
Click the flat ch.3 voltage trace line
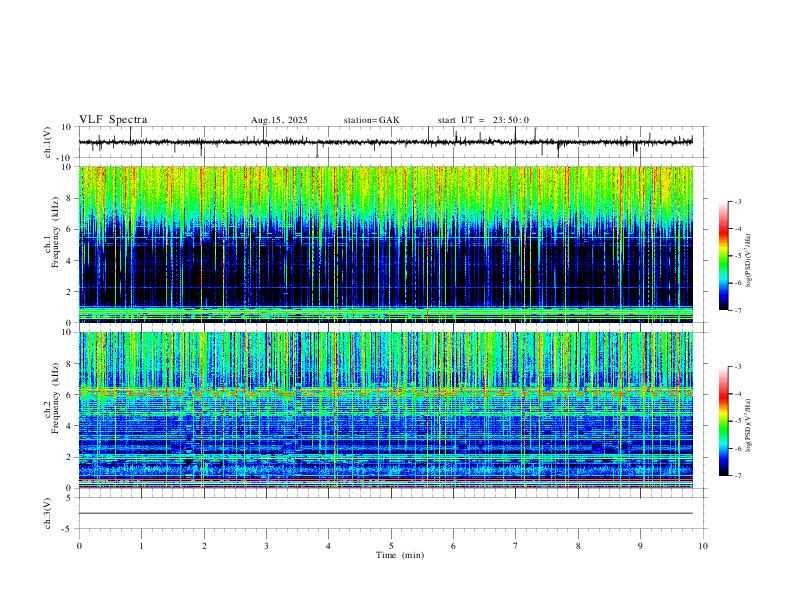coord(385,513)
